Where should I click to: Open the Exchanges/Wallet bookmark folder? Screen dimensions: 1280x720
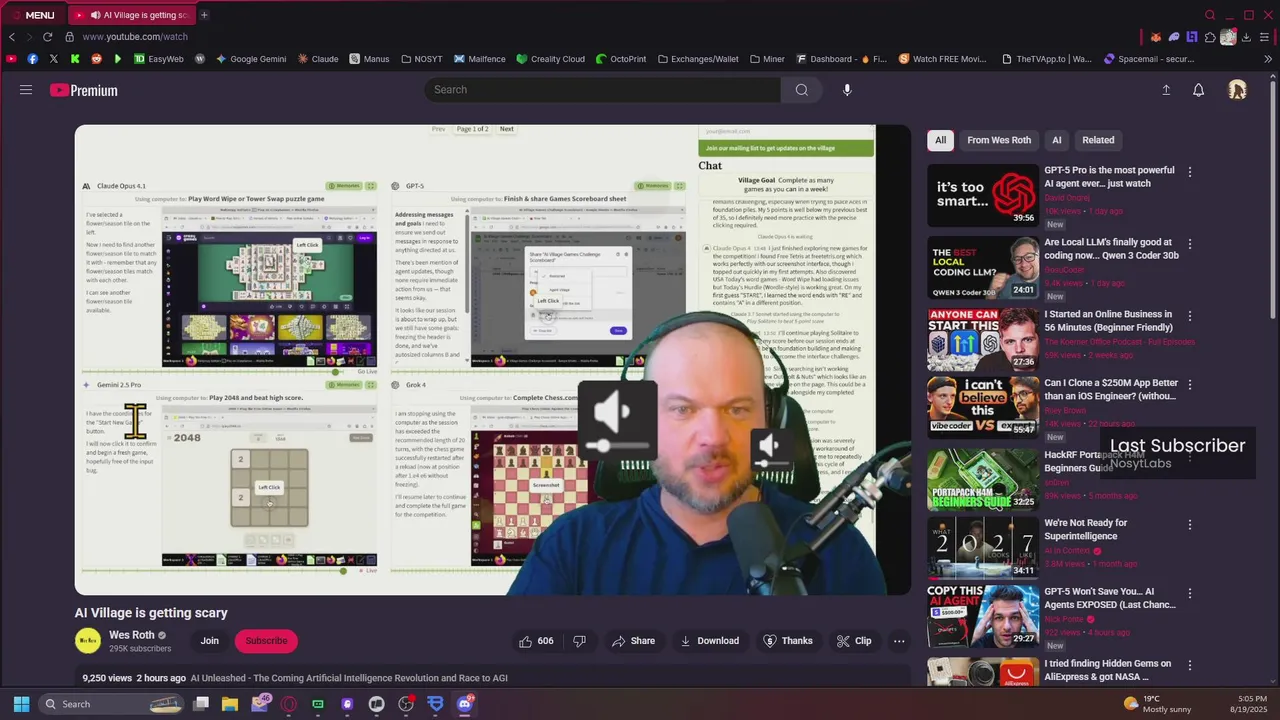697,59
